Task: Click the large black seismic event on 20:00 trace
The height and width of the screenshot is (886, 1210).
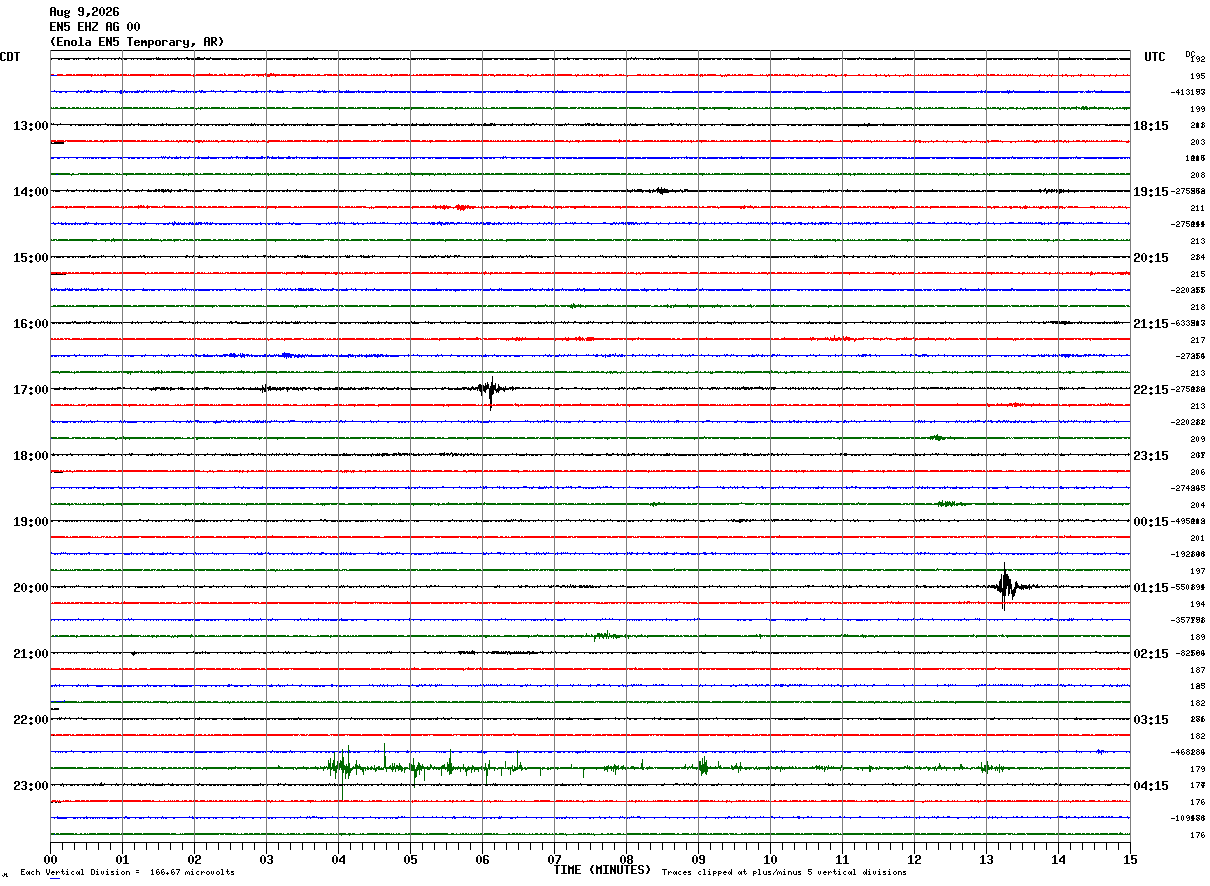Action: 1008,586
